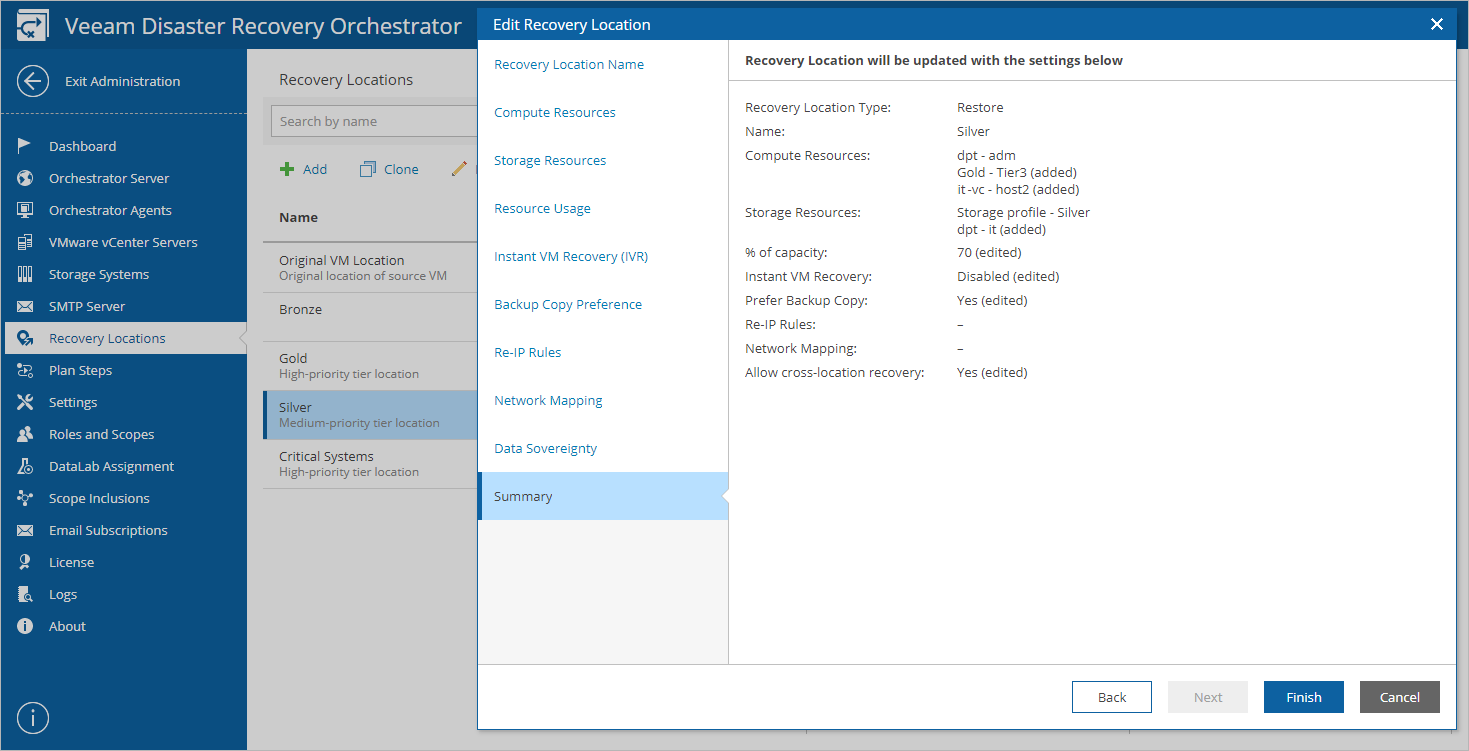Viewport: 1469px width, 751px height.
Task: Click the pencil Edit icon
Action: [459, 169]
